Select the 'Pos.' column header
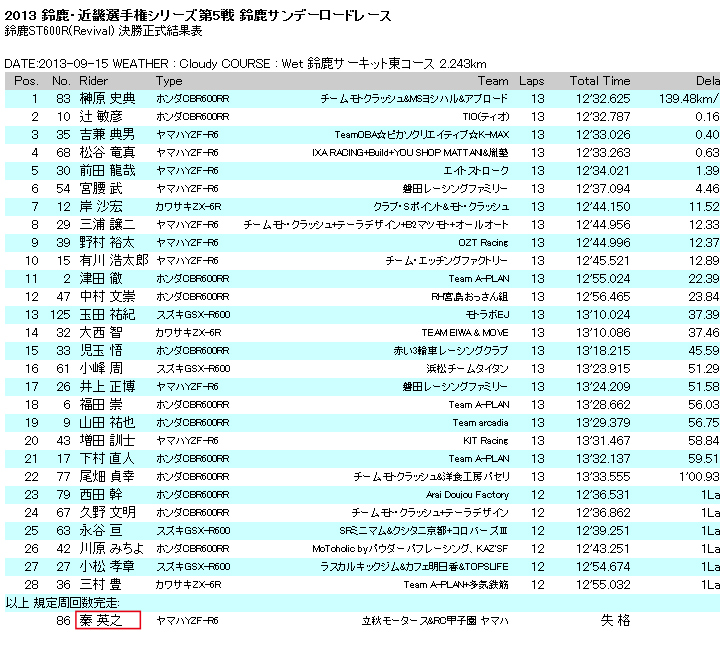 tap(26, 81)
